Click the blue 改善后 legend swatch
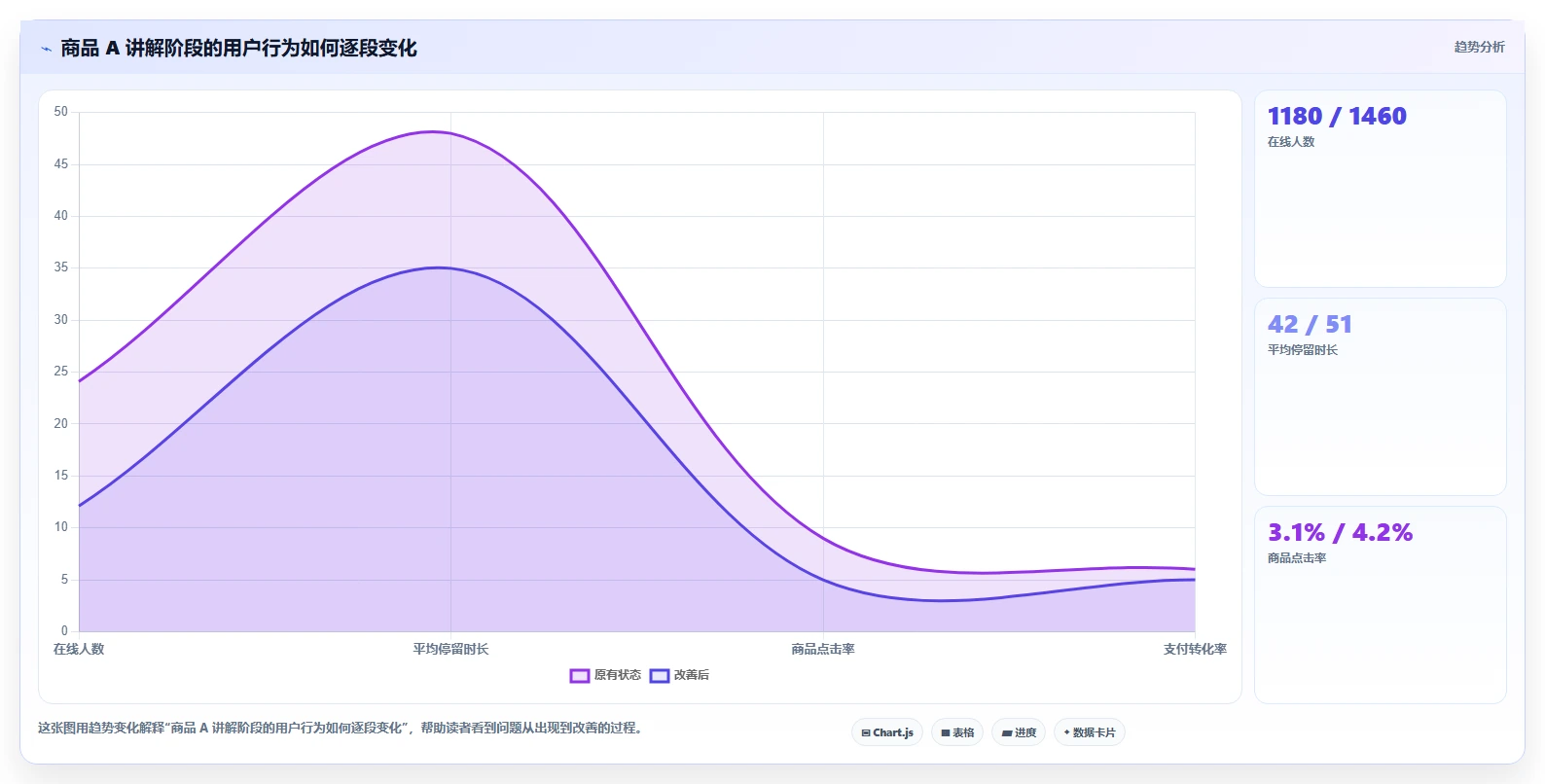Image resolution: width=1545 pixels, height=784 pixels. pyautogui.click(x=660, y=675)
